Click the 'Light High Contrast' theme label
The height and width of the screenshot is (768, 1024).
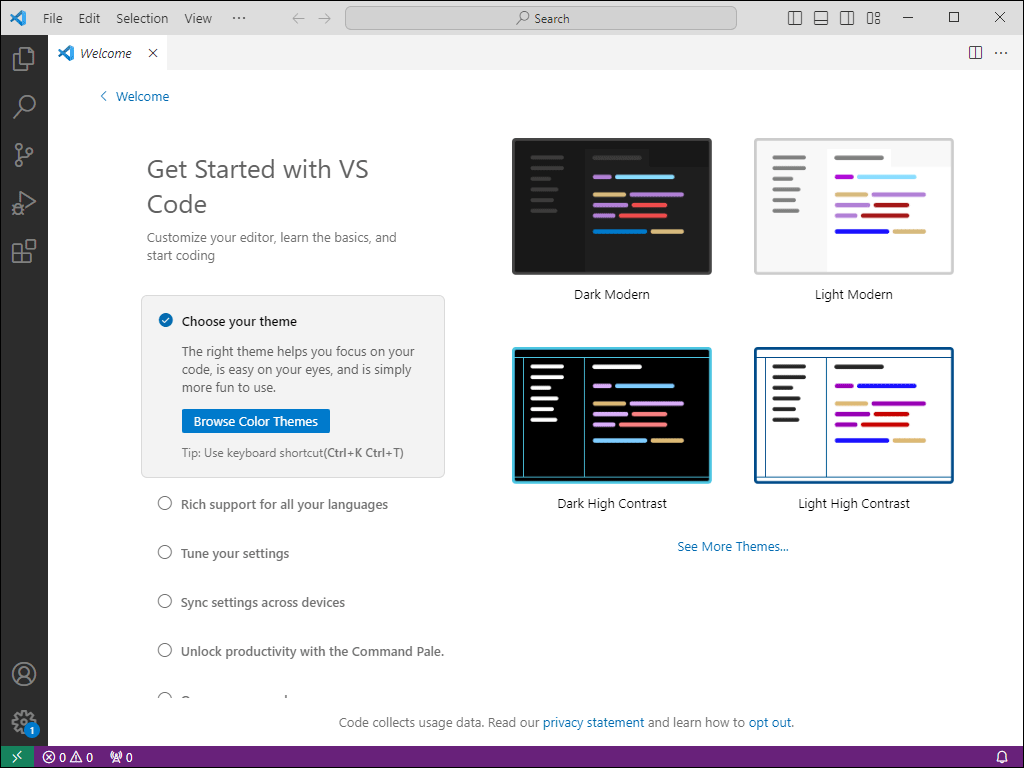tap(854, 504)
